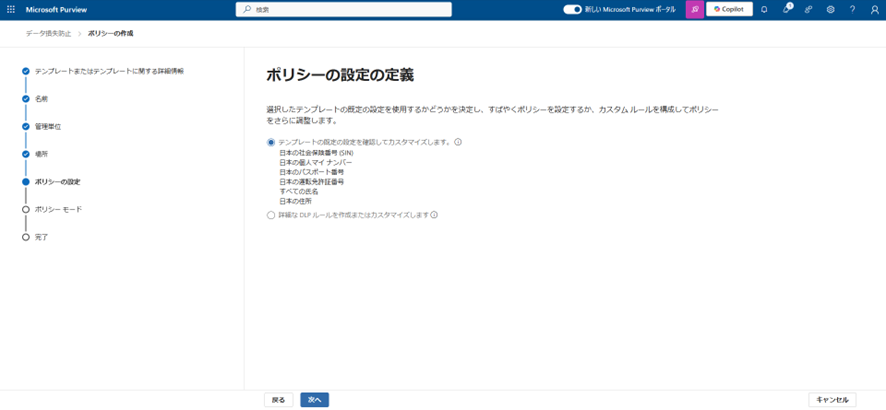This screenshot has width=886, height=410.
Task: Go to the 名前 wizard step
Action: (x=41, y=99)
